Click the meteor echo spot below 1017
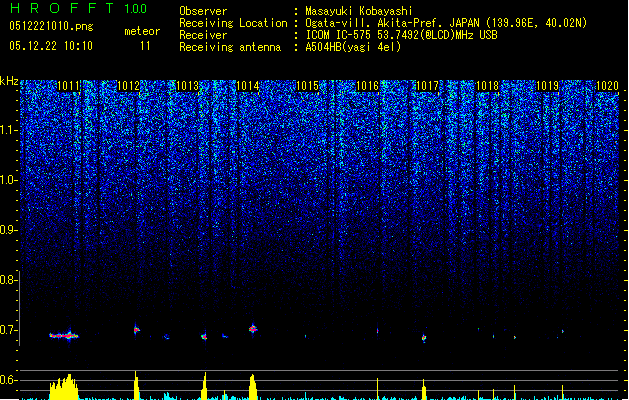Image resolution: width=629 pixels, height=400 pixels. click(424, 338)
